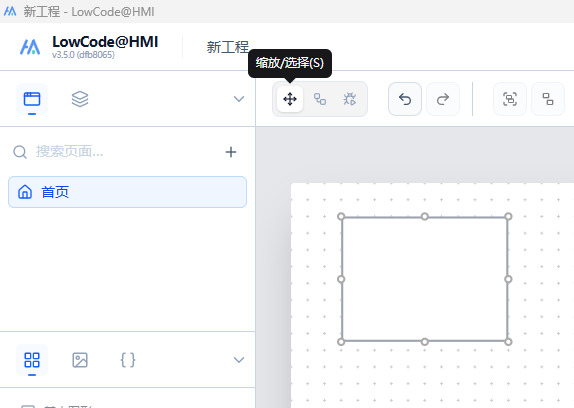Screen dimensions: 574x408
Task: Add a new page with plus
Action: (231, 152)
